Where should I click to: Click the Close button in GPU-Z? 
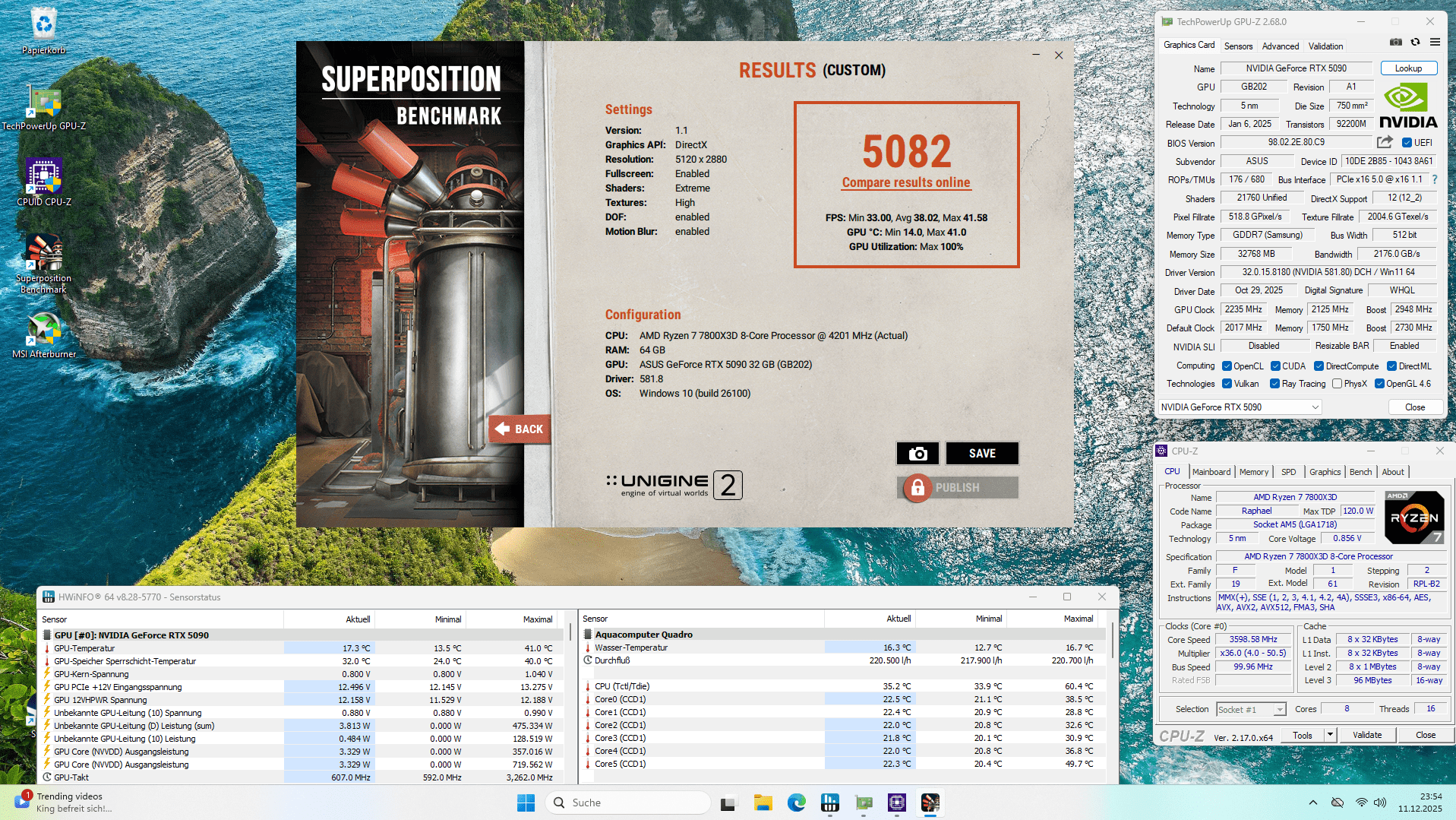[1415, 407]
